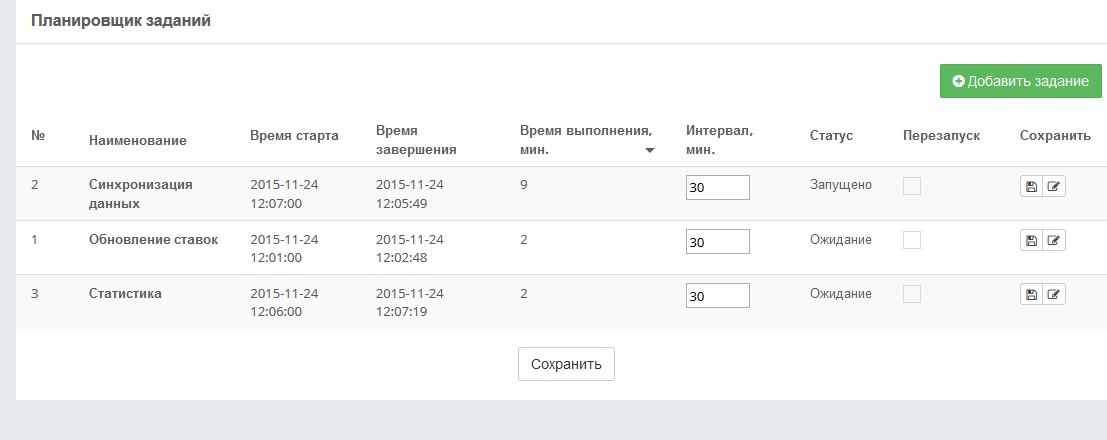The image size is (1107, 440).
Task: Click save icon for Обновление ставок row
Action: point(1031,240)
